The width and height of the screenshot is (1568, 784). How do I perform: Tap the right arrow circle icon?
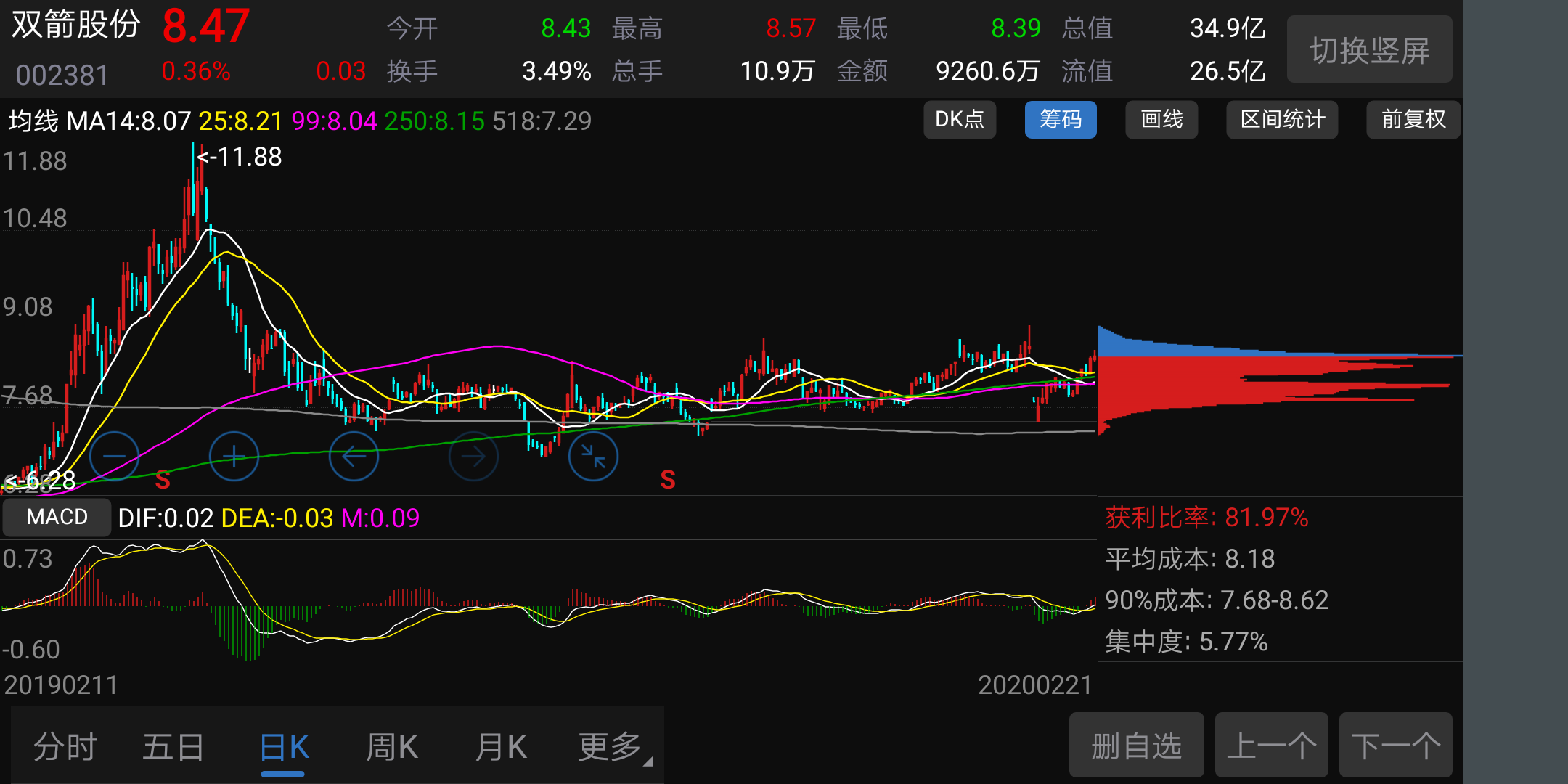[x=473, y=456]
